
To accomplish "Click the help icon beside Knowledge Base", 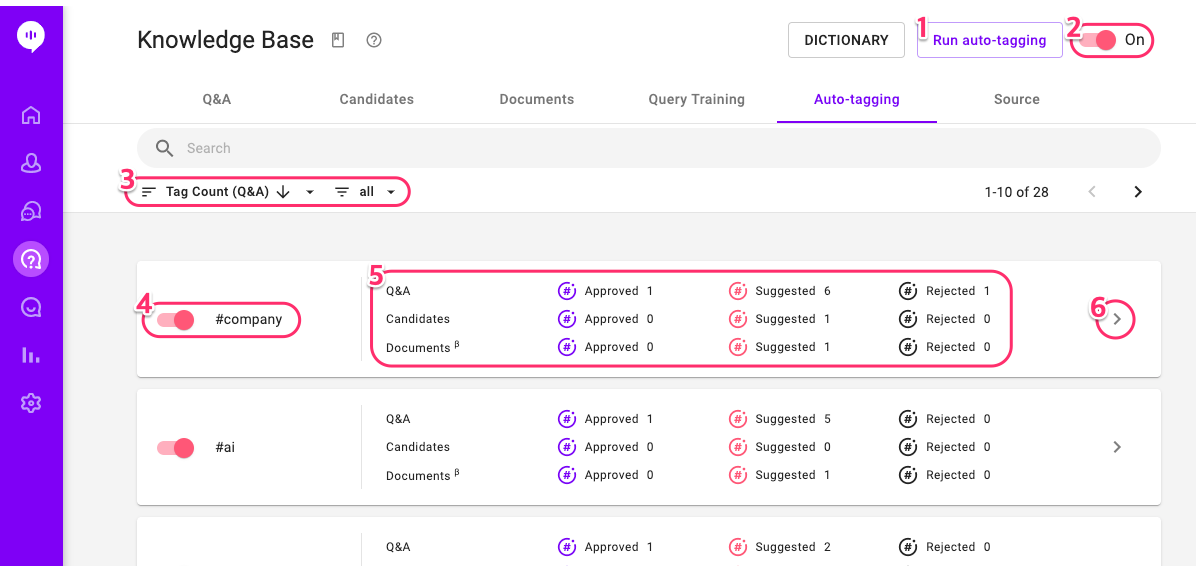I will pyautogui.click(x=375, y=41).
